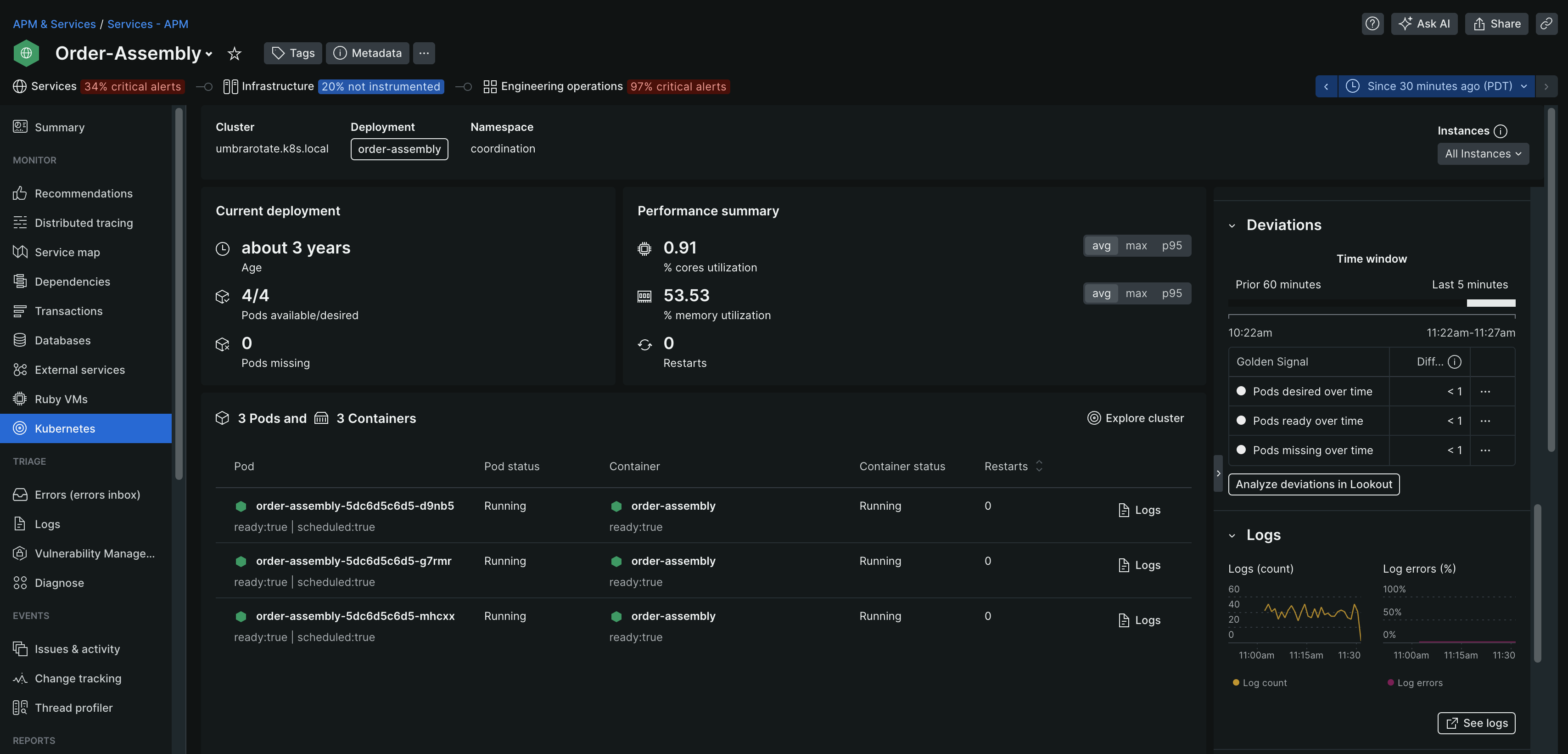This screenshot has width=1568, height=754.
Task: Open the more options ellipsis next to Metadata
Action: click(424, 53)
